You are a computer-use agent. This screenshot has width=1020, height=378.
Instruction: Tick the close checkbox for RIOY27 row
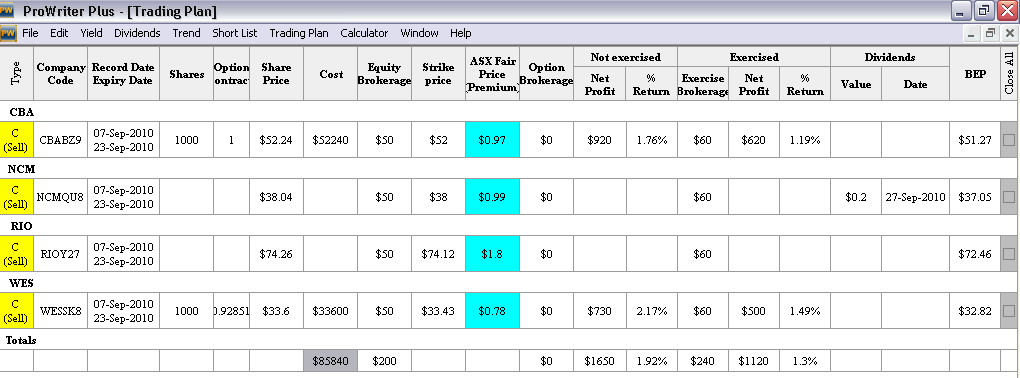pos(1009,254)
